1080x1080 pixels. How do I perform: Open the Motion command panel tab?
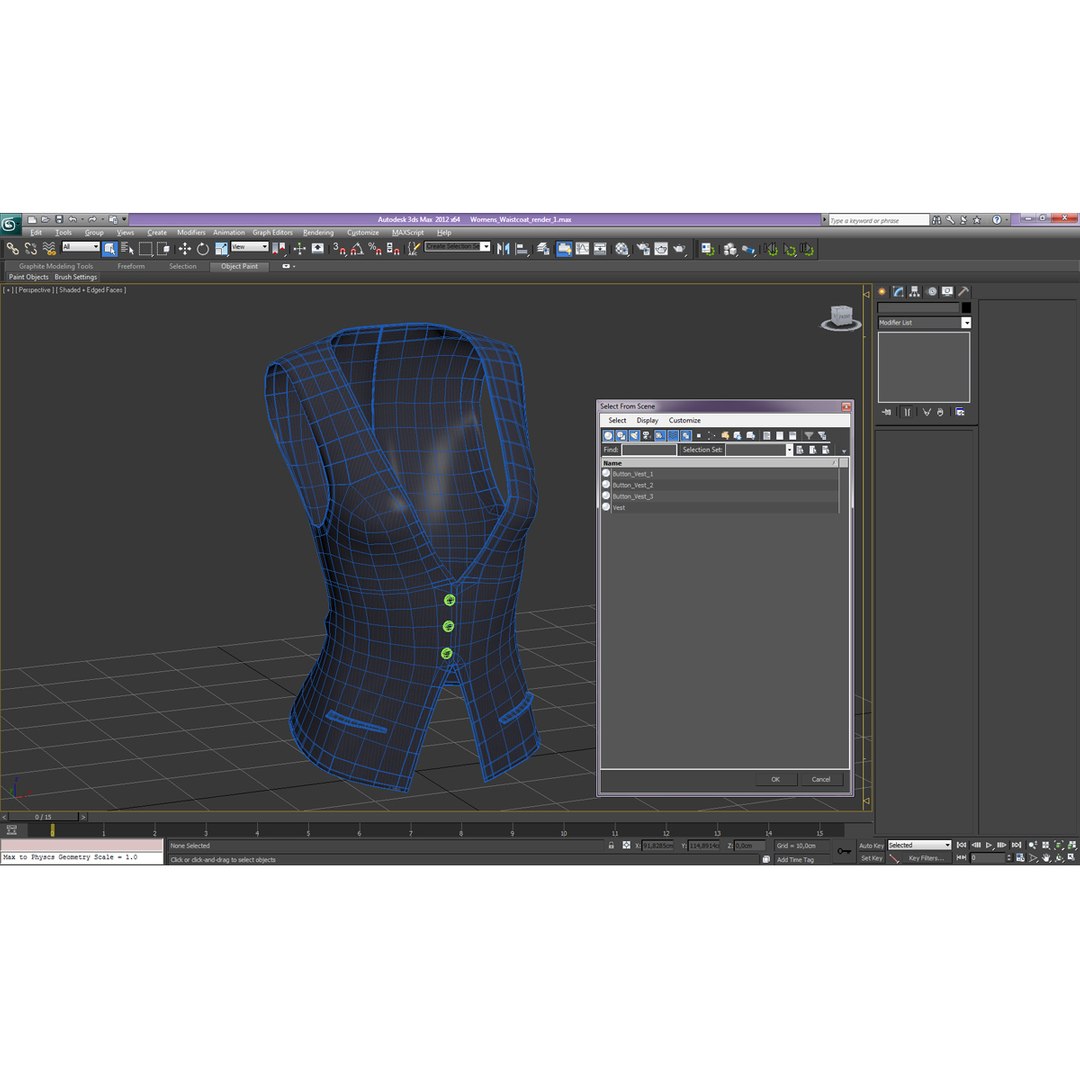(x=932, y=291)
